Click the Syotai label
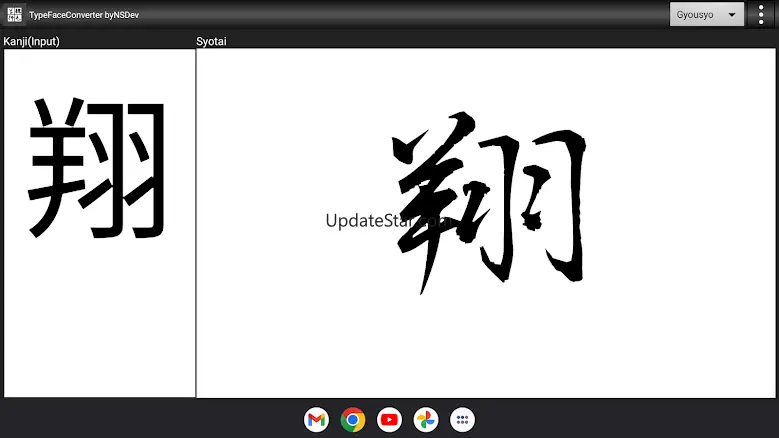This screenshot has width=779, height=438. tap(211, 41)
